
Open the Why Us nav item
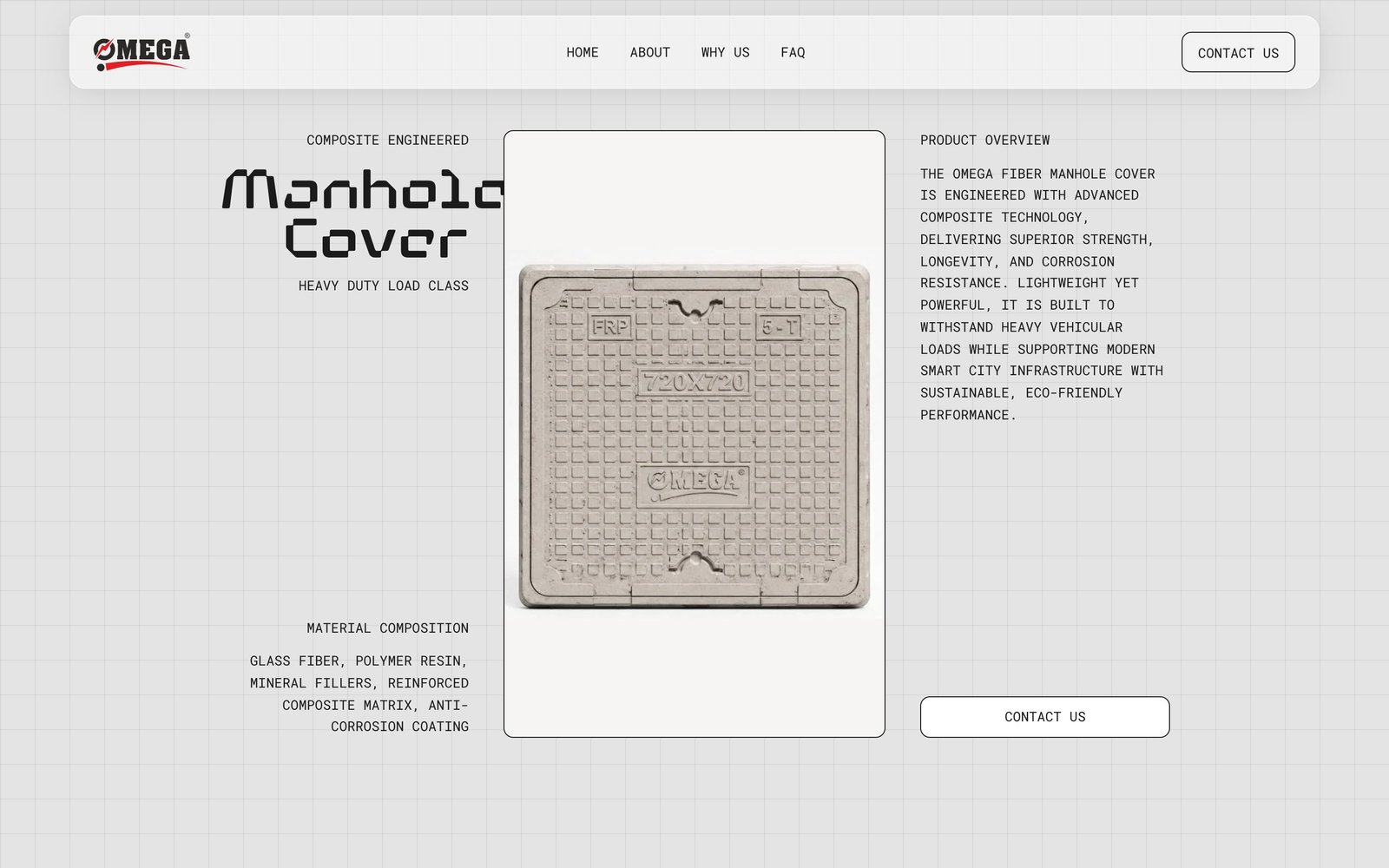pos(726,52)
